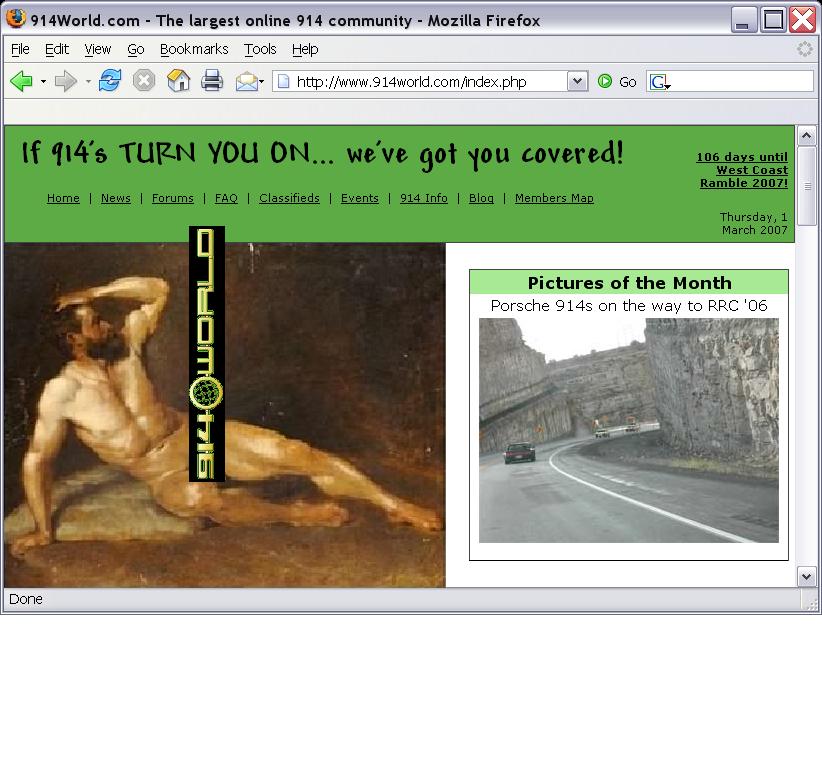The image size is (822, 775).
Task: Print the page with the printer icon
Action: 212,82
